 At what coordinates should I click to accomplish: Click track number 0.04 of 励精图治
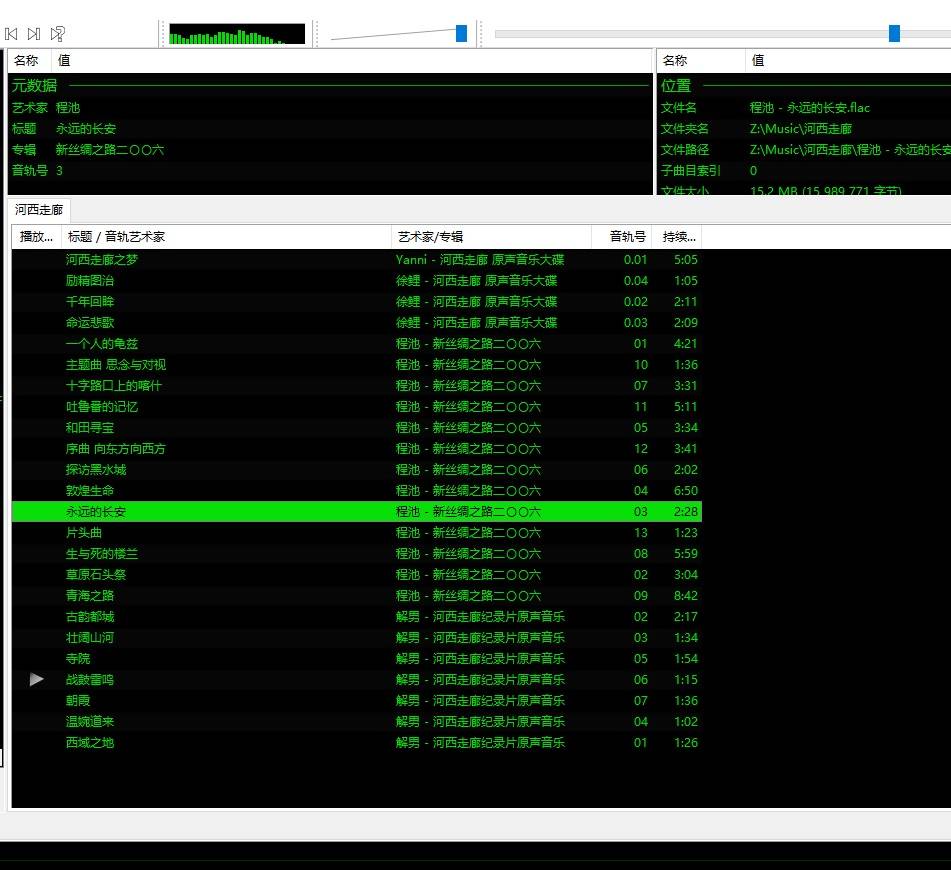pyautogui.click(x=636, y=281)
